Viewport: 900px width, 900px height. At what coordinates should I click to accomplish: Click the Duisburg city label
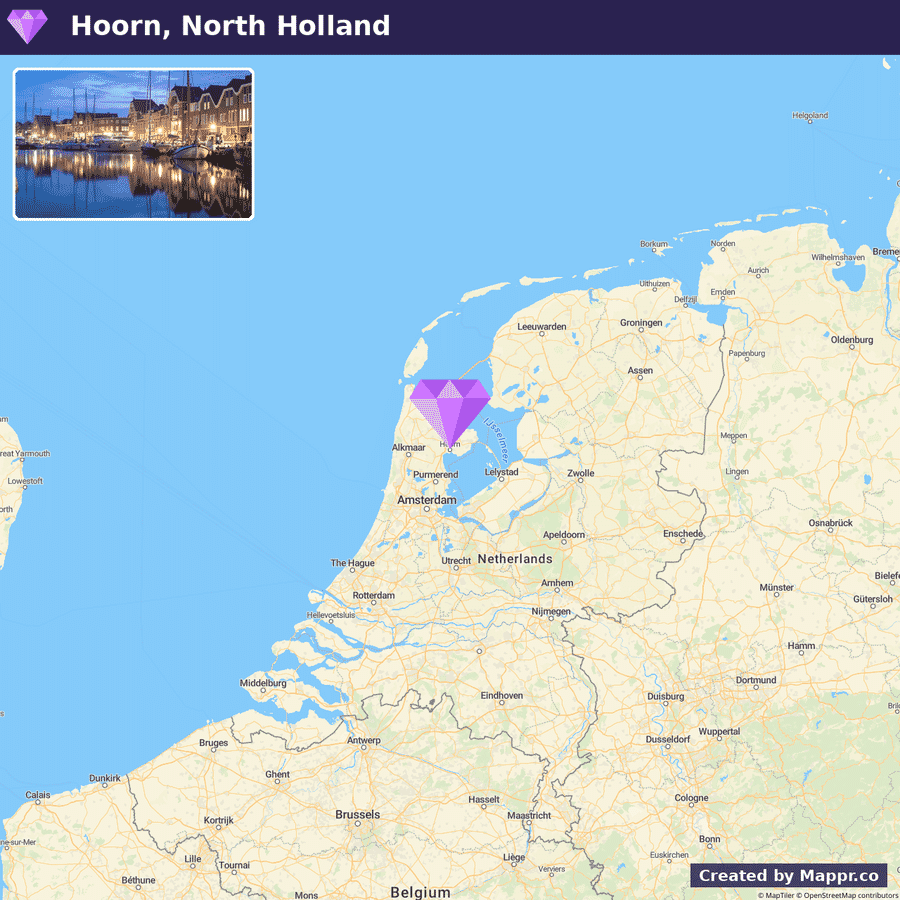pyautogui.click(x=666, y=696)
